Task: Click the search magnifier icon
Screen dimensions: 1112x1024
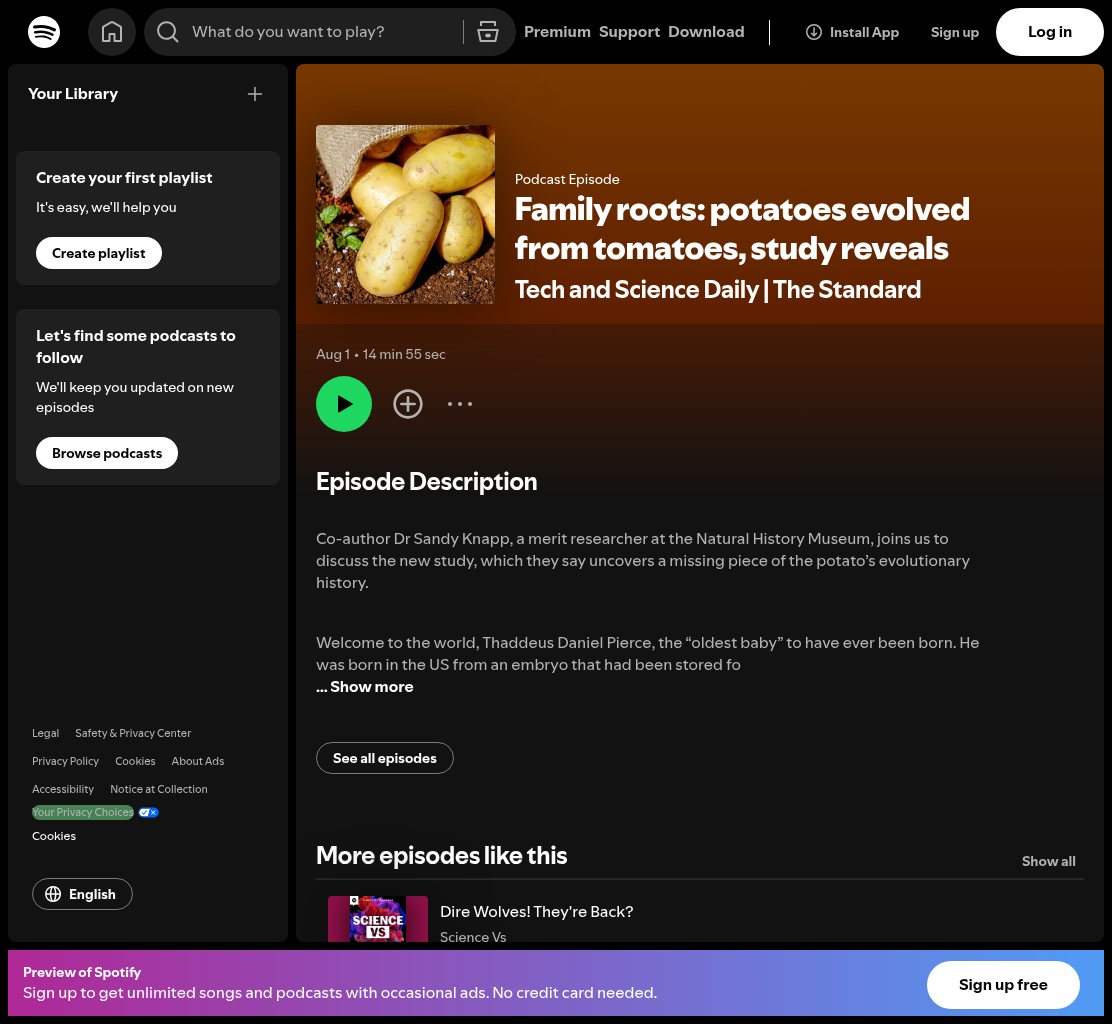Action: click(167, 32)
